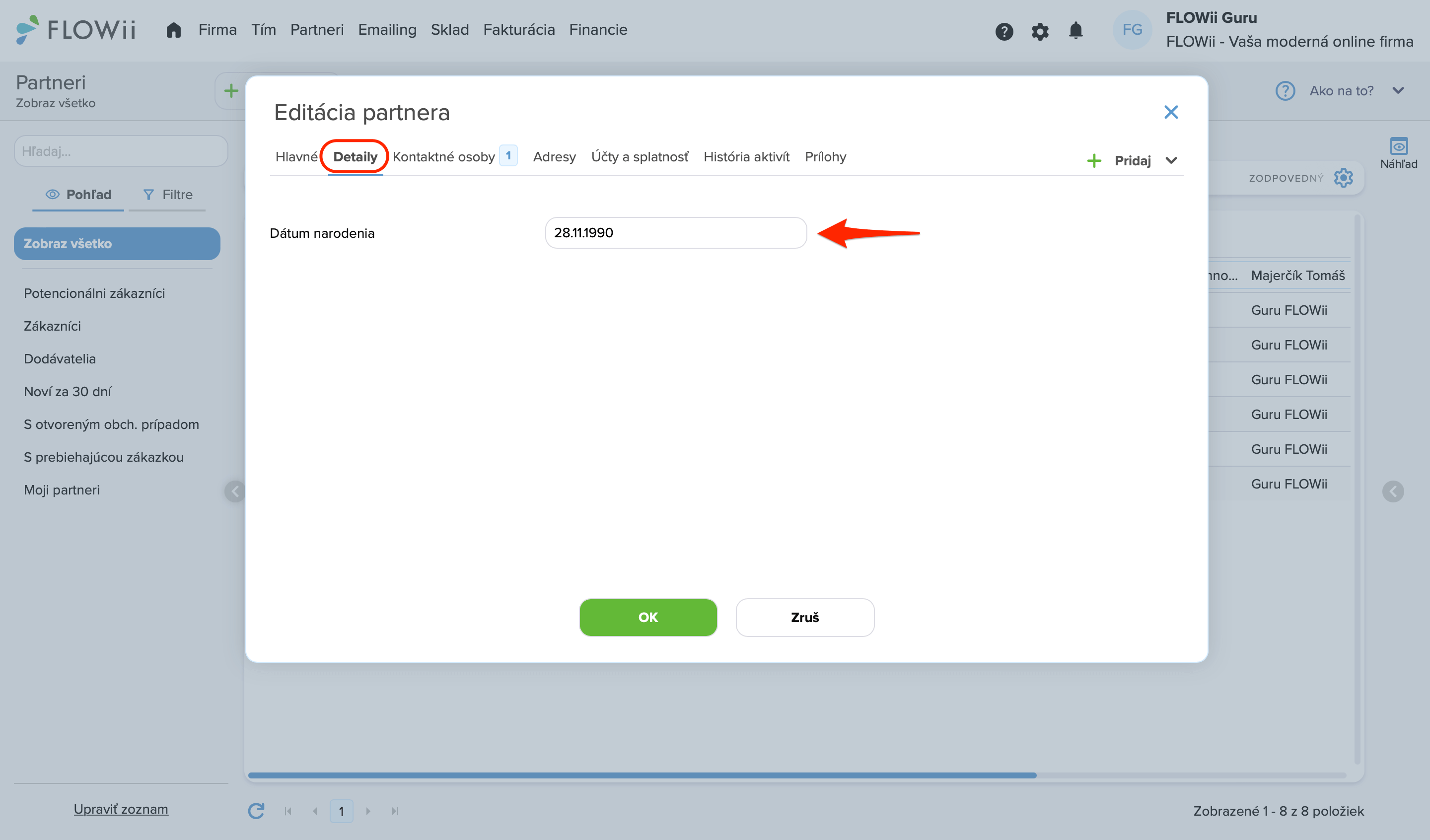
Task: Go to previous page of list
Action: coord(315,811)
